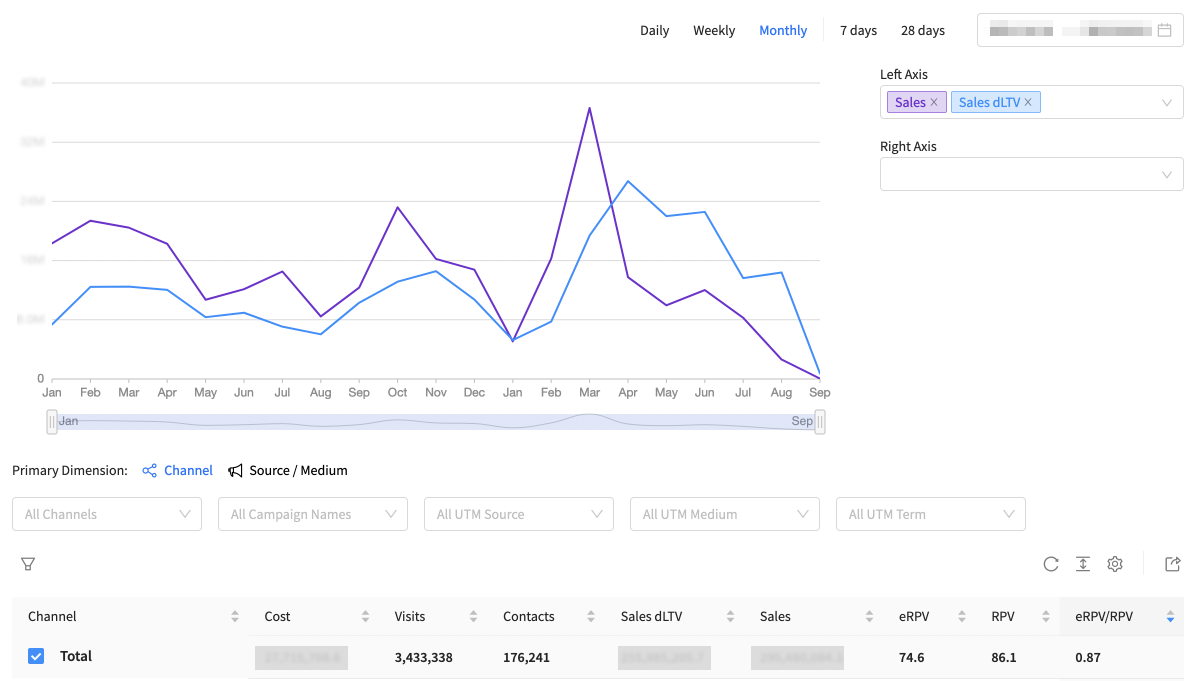
Task: Uncheck the Total row checkbox
Action: pyautogui.click(x=36, y=656)
